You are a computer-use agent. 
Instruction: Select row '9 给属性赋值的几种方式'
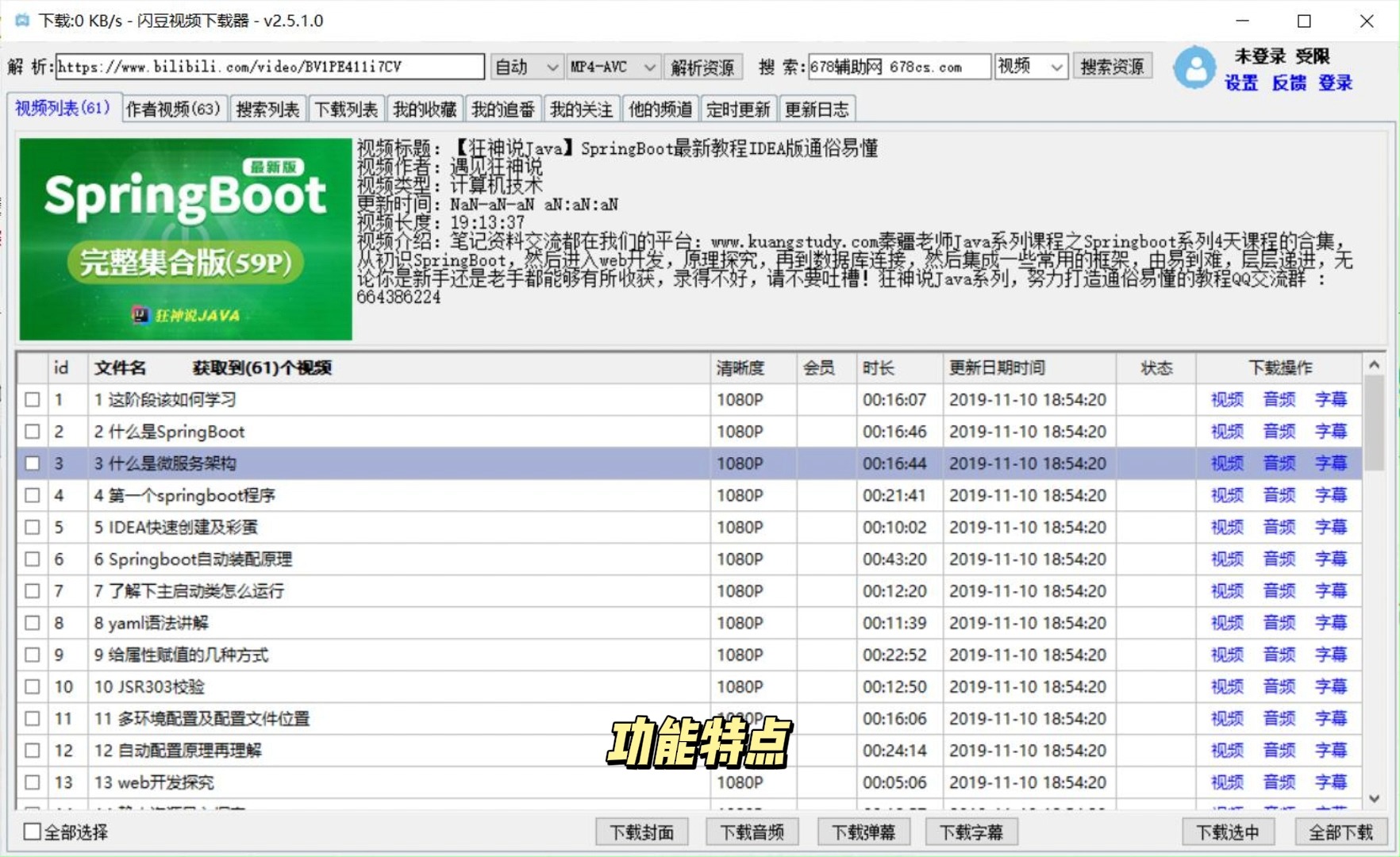coord(689,655)
